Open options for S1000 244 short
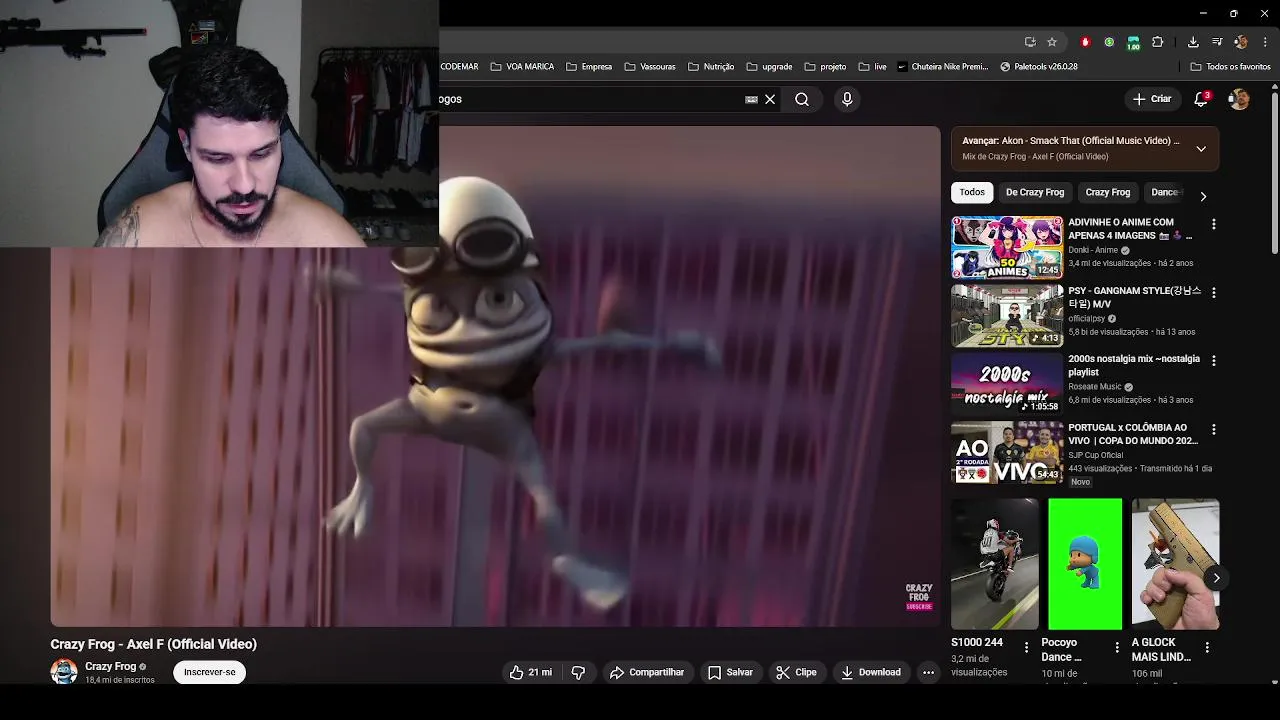This screenshot has height=720, width=1280. [x=1026, y=647]
